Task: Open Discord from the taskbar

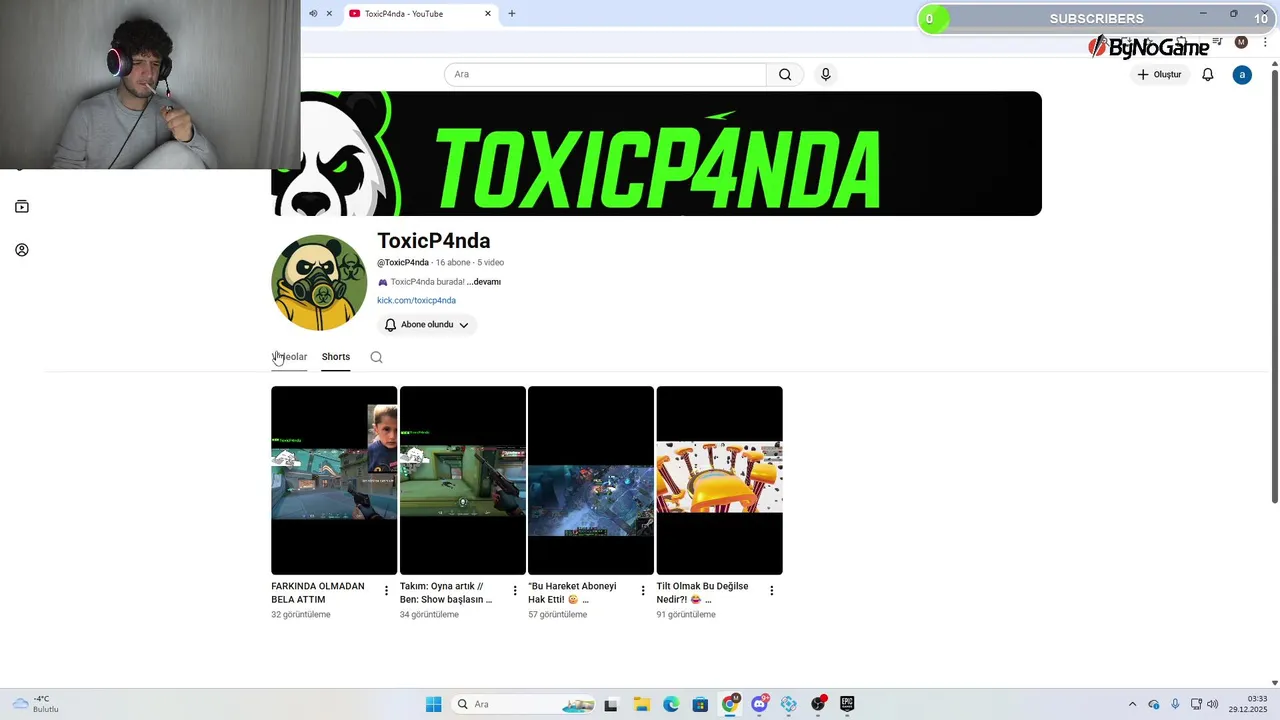Action: [x=760, y=704]
